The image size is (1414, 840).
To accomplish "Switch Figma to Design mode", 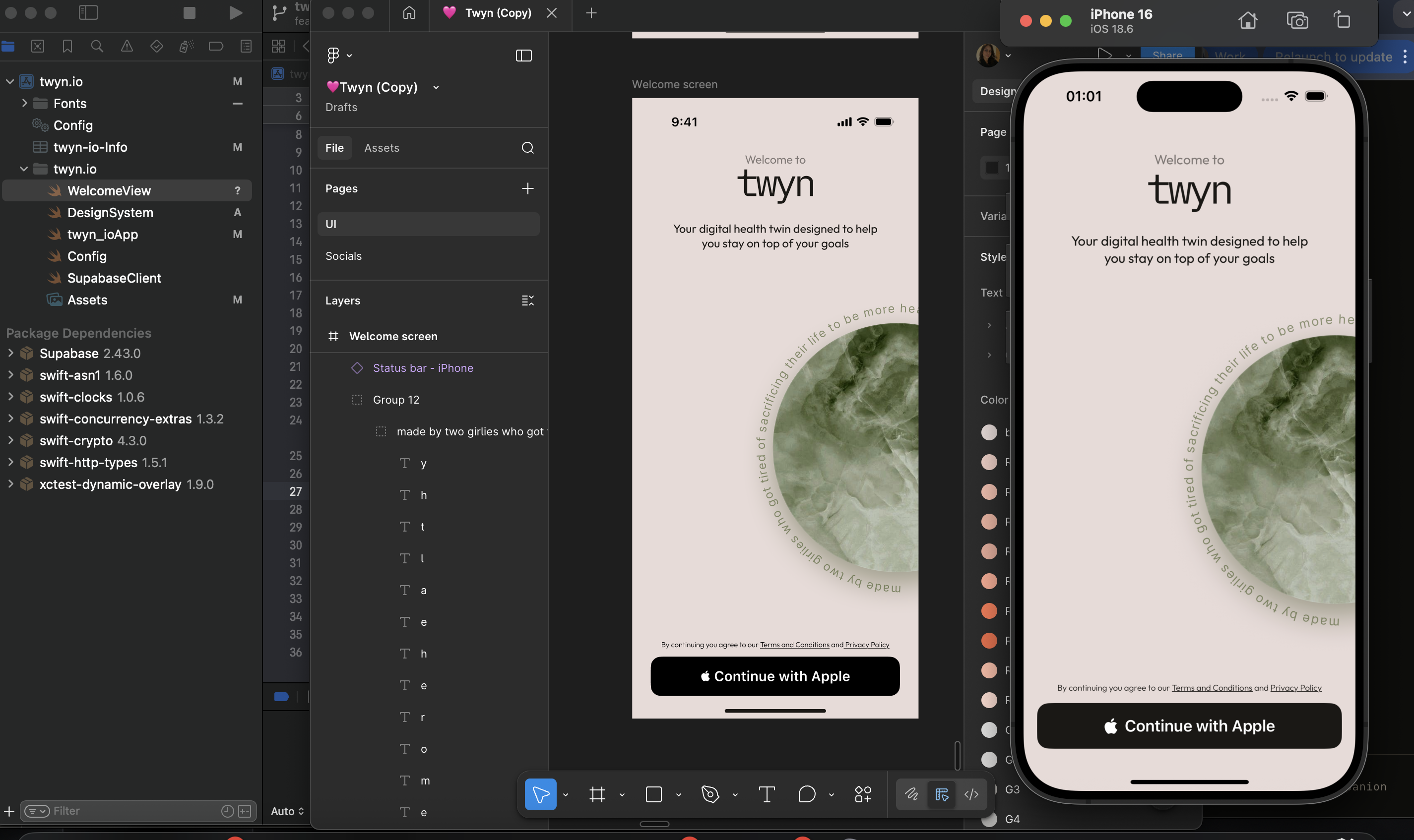I will tap(942, 794).
